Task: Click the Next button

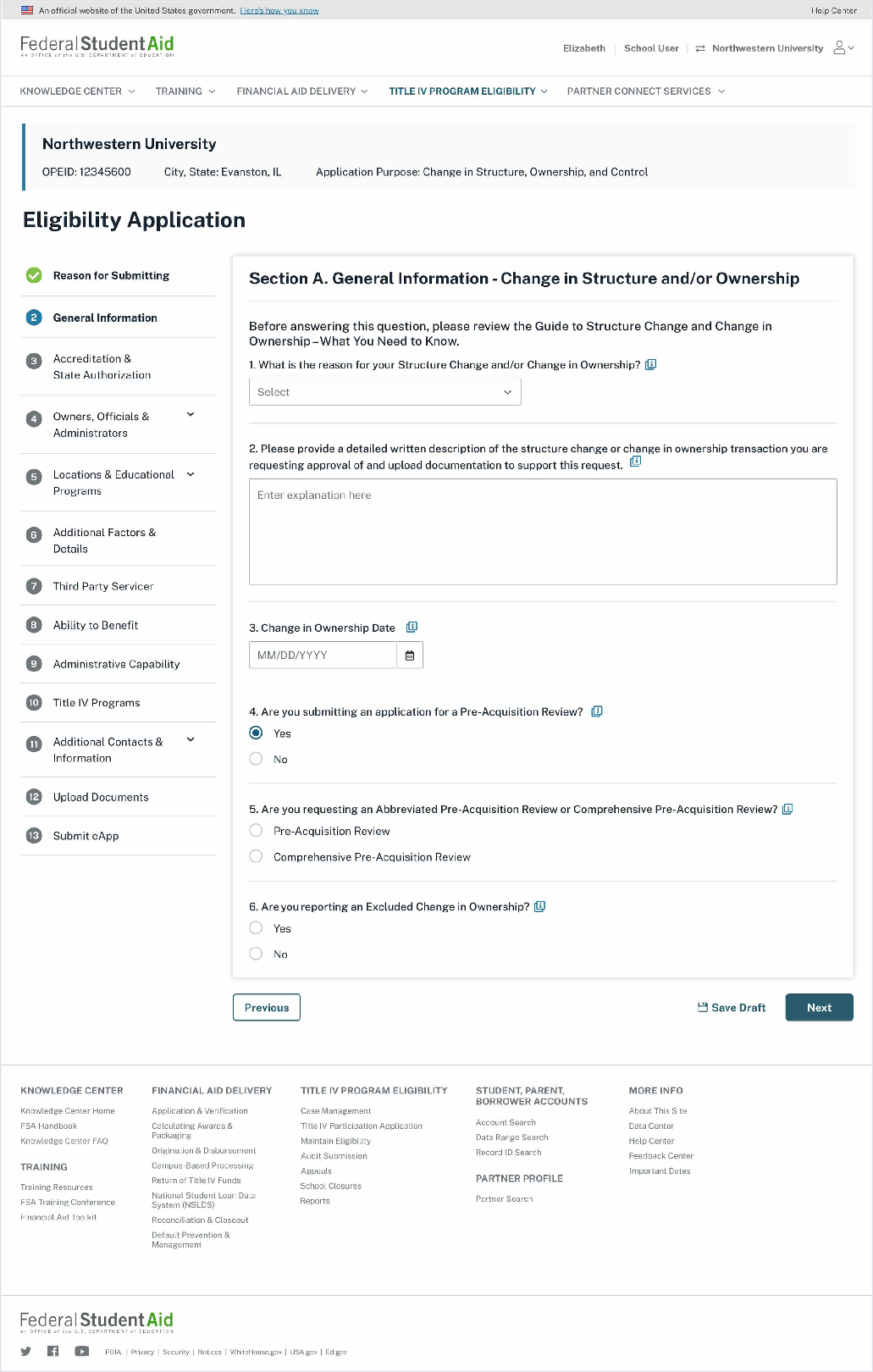Action: pyautogui.click(x=819, y=1008)
